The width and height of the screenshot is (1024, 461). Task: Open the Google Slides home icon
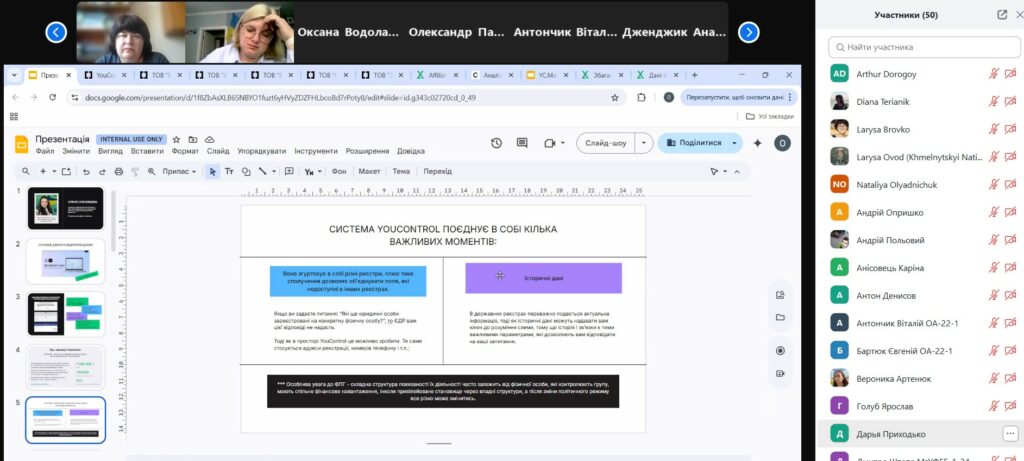pos(22,144)
